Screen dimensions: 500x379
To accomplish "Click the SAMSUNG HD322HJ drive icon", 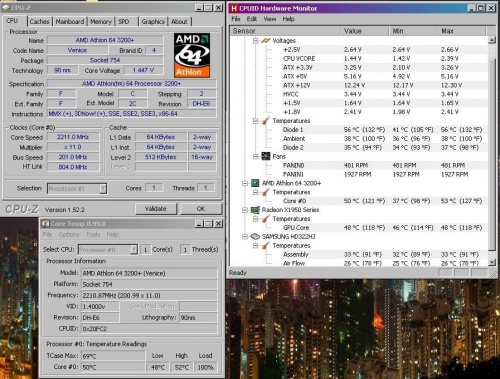I will 255,236.
